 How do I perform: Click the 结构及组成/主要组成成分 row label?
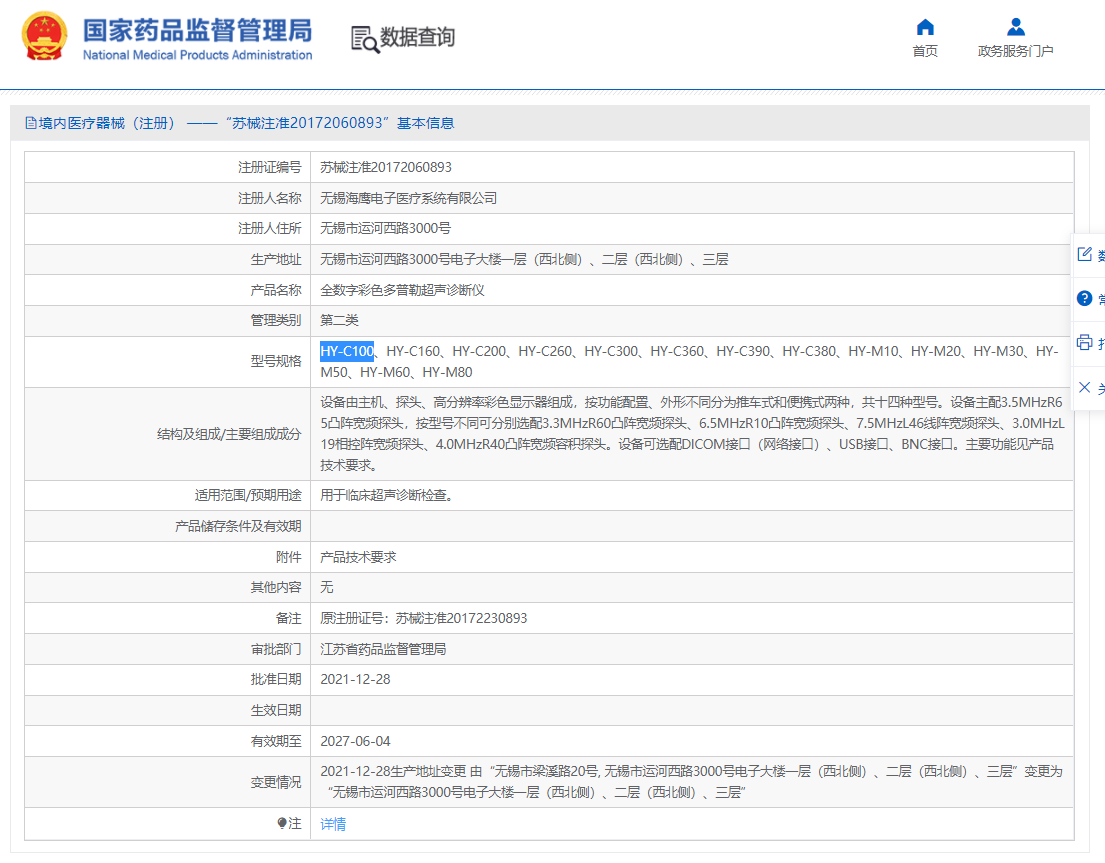pyautogui.click(x=229, y=434)
